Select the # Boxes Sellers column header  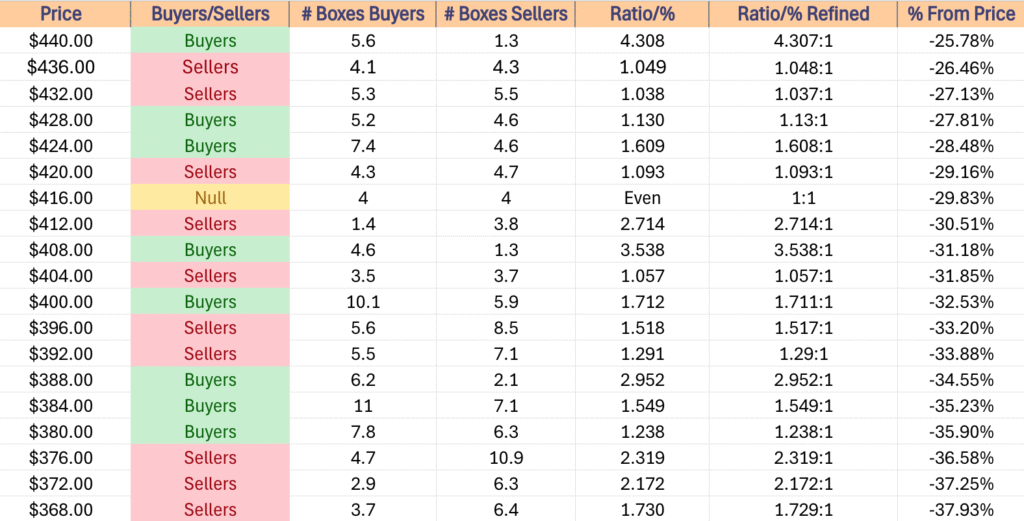(x=505, y=14)
